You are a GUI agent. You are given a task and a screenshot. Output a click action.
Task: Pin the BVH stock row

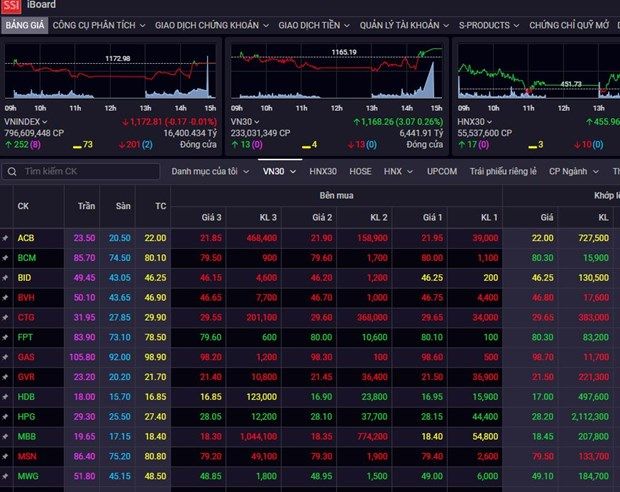point(5,297)
